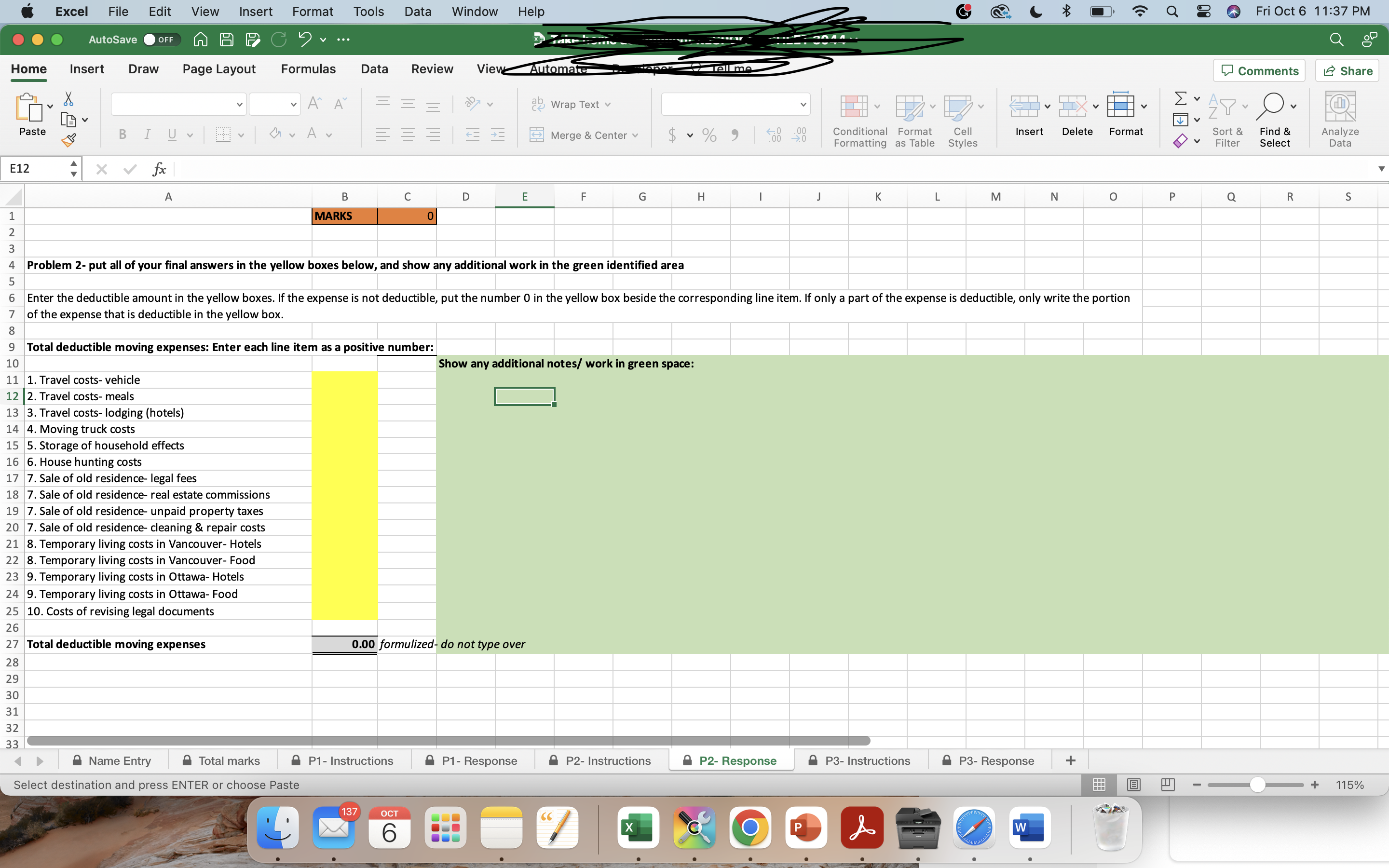The height and width of the screenshot is (868, 1389).
Task: Toggle the AutoSave switch
Action: (x=162, y=40)
